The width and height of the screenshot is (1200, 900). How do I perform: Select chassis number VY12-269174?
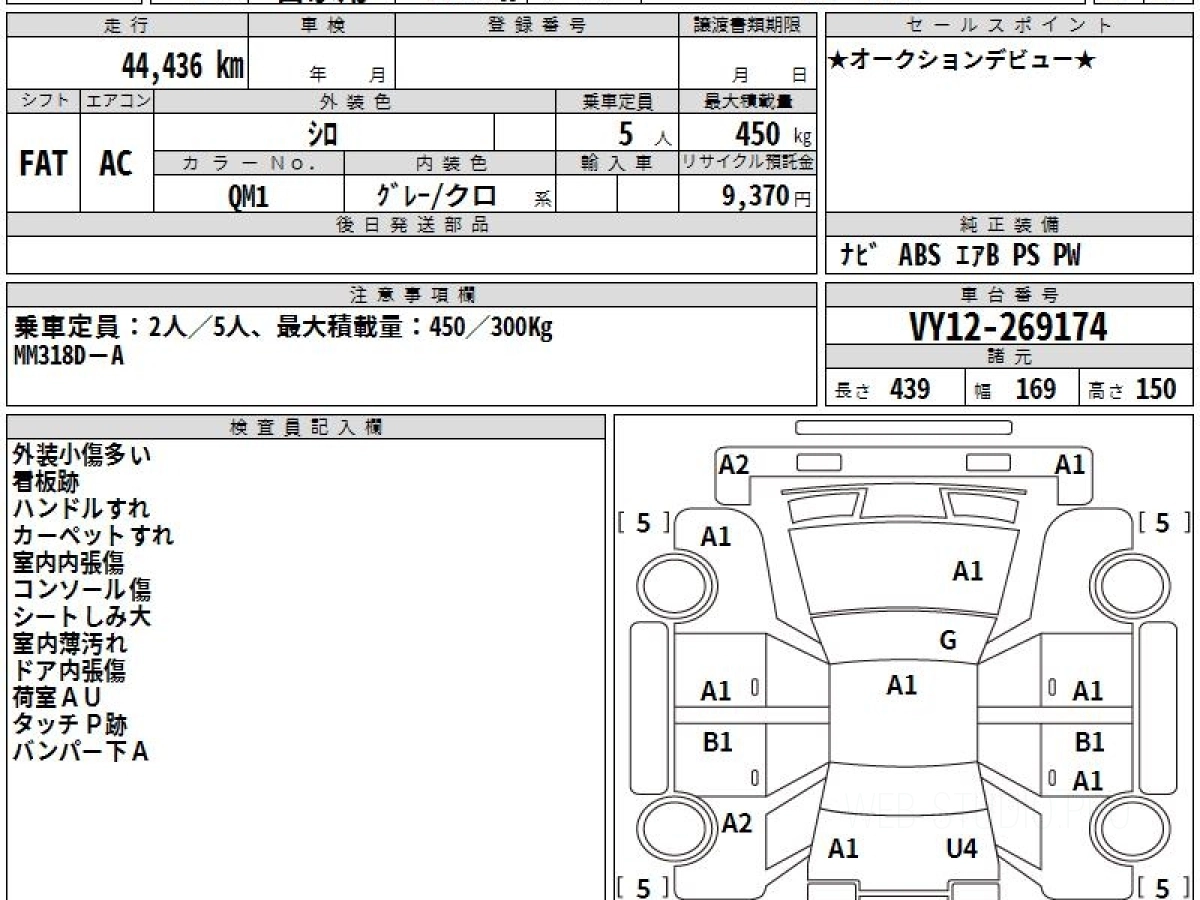1008,326
